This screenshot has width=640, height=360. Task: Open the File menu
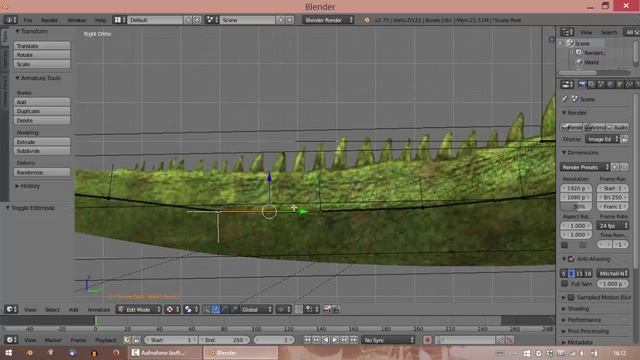pos(27,20)
